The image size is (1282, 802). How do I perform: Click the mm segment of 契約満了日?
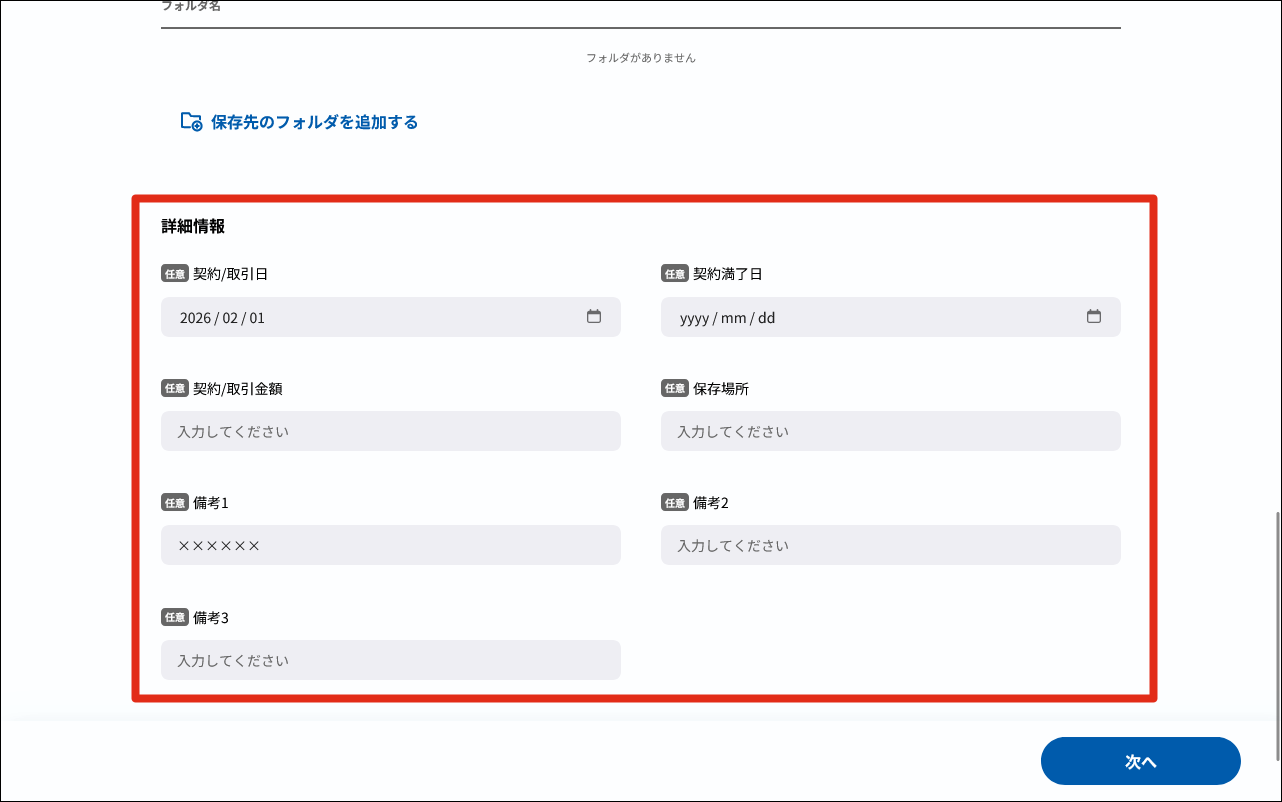[733, 318]
